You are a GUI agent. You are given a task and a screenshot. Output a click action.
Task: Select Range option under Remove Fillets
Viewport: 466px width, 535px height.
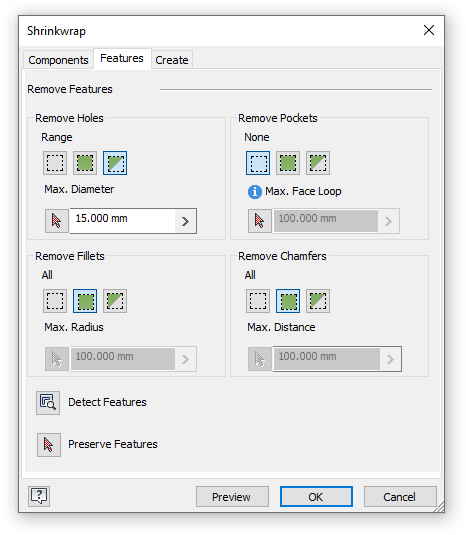[x=115, y=301]
